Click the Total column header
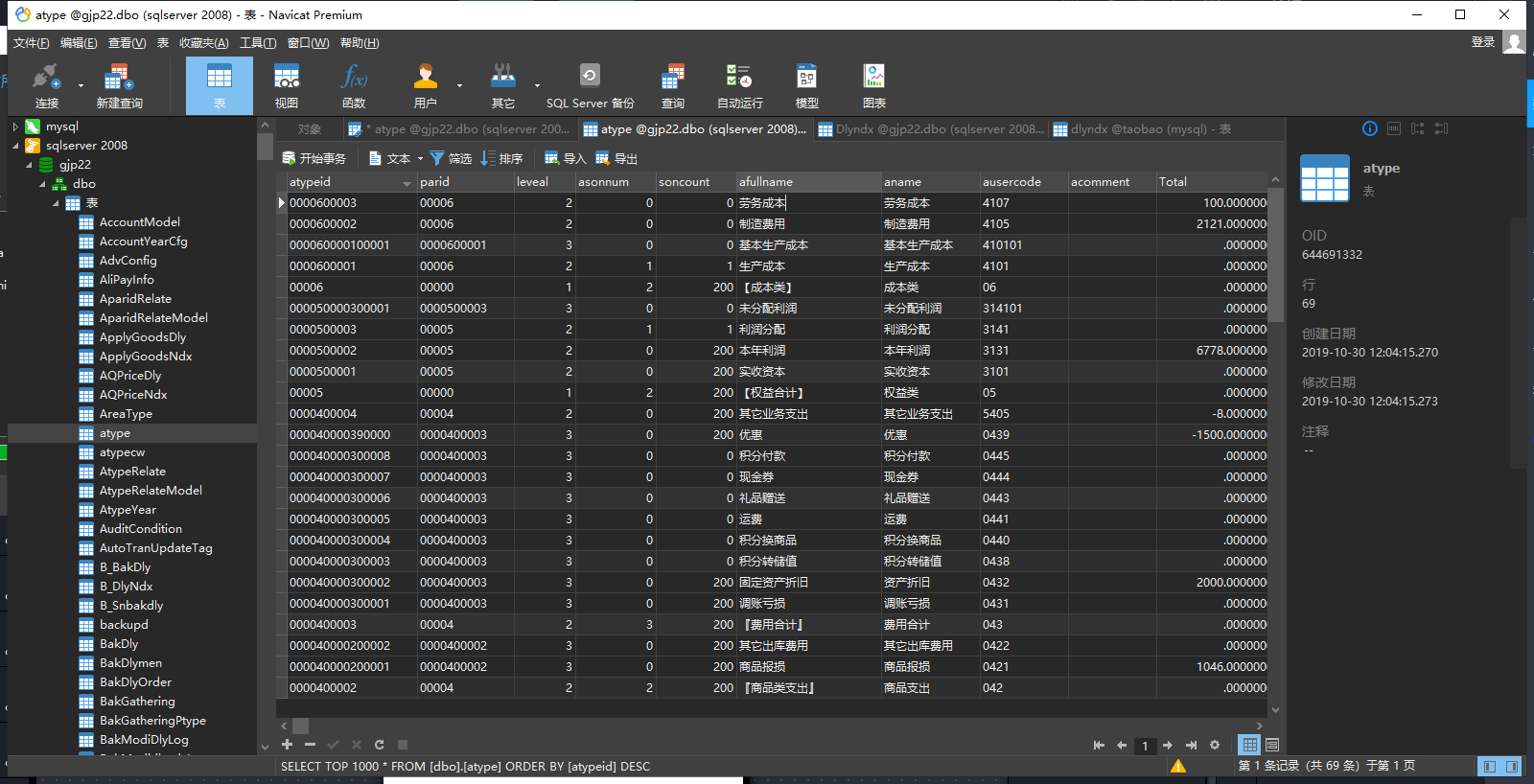The image size is (1534, 784). coord(1212,182)
